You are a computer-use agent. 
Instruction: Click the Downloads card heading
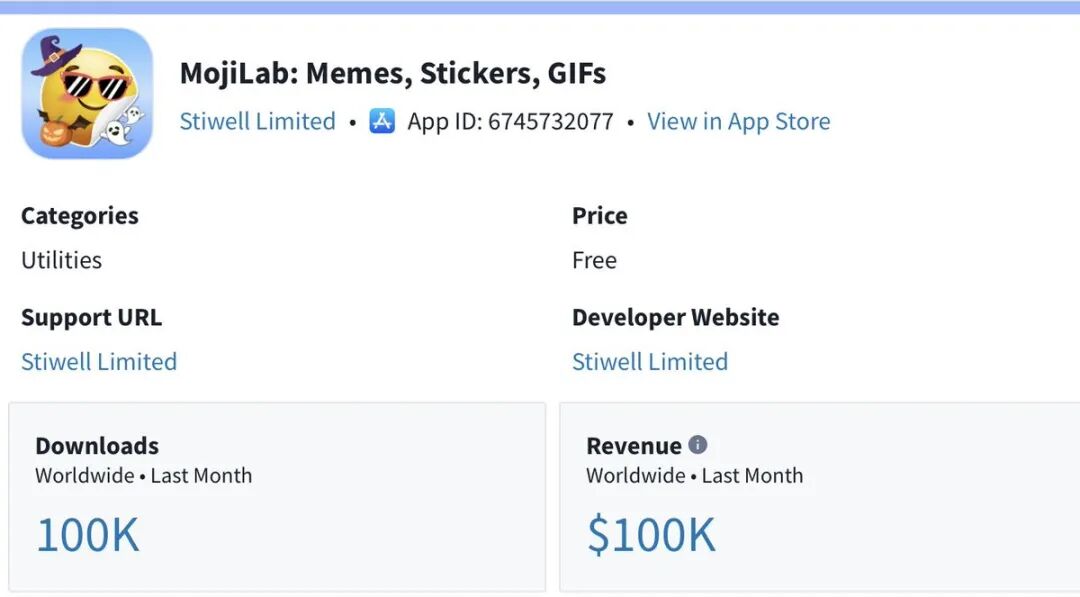97,446
